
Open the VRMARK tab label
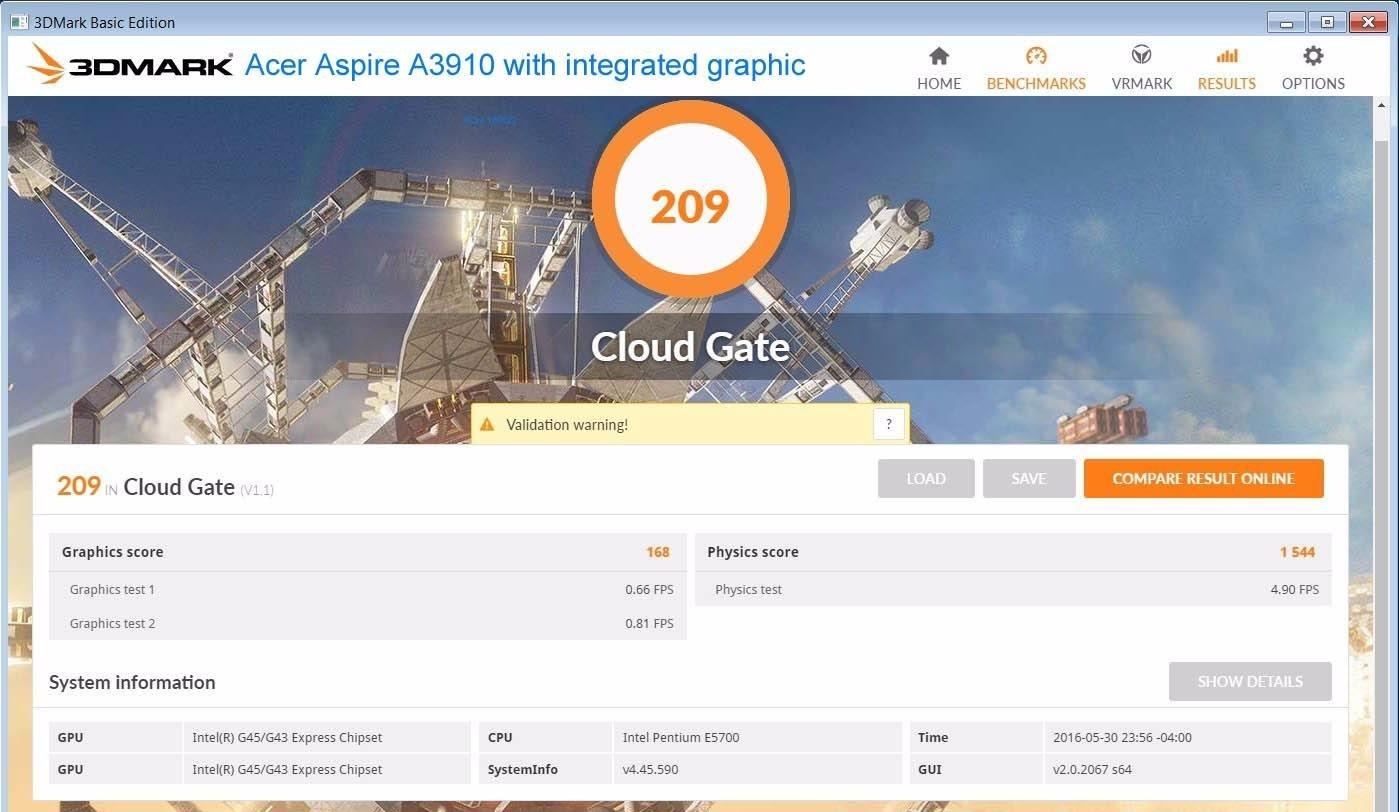pyautogui.click(x=1142, y=84)
